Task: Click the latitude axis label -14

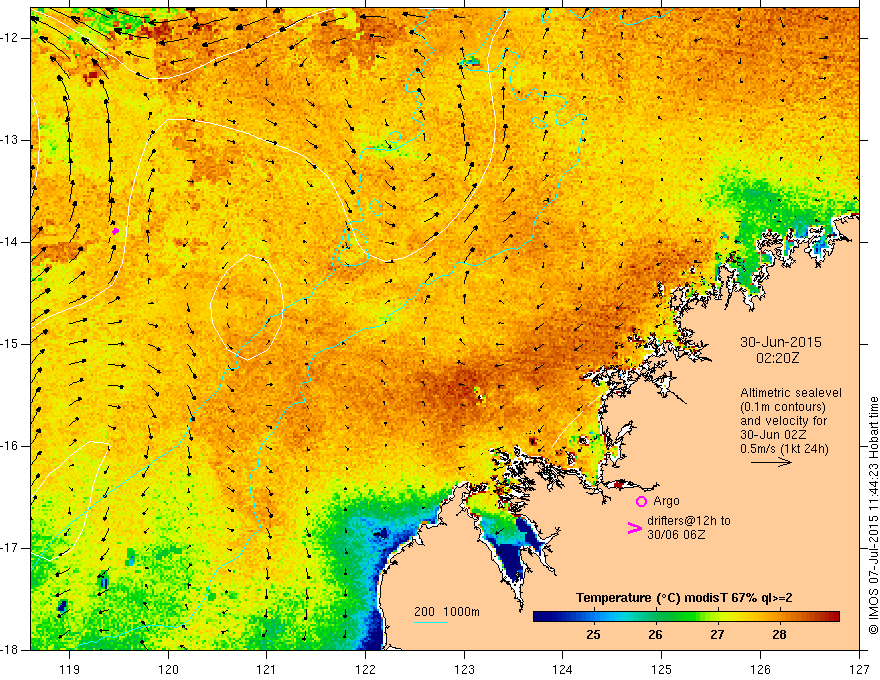Action: click(x=10, y=242)
